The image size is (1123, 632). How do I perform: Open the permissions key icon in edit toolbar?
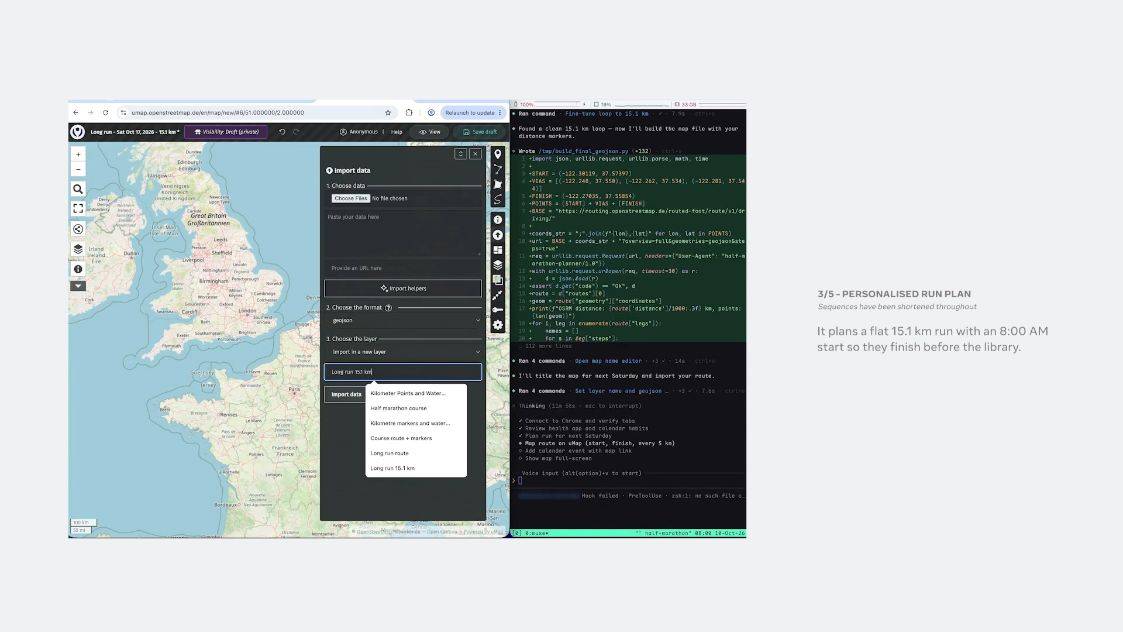(x=498, y=310)
